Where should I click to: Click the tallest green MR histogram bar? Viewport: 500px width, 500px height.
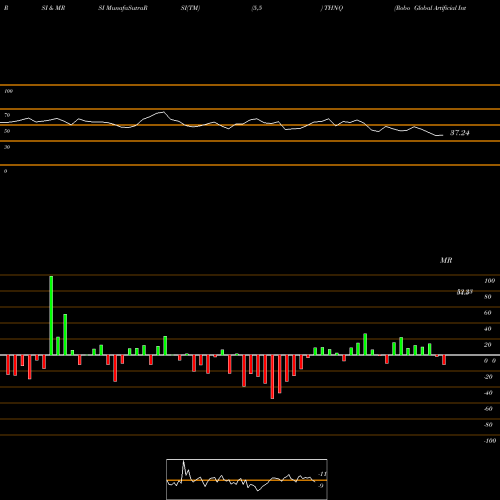51,315
